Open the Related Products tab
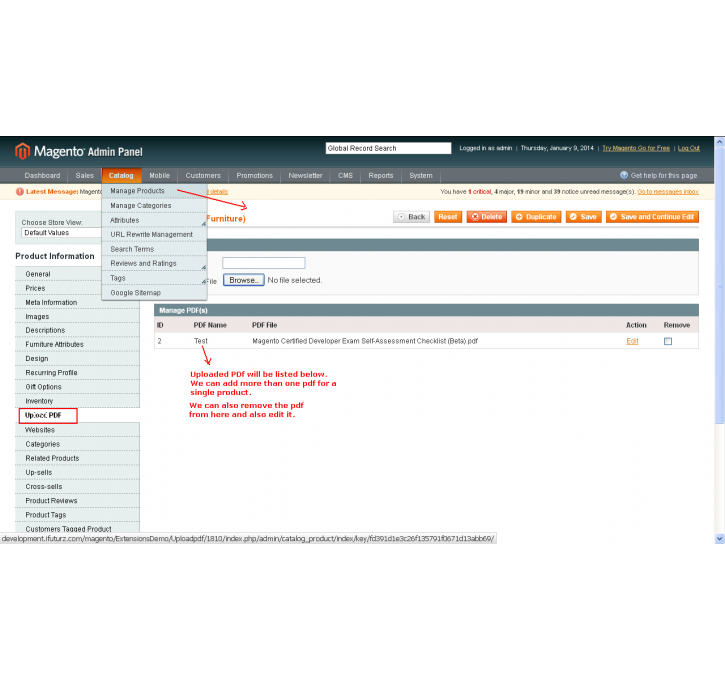Viewport: 725px width, 680px height. pos(77,458)
